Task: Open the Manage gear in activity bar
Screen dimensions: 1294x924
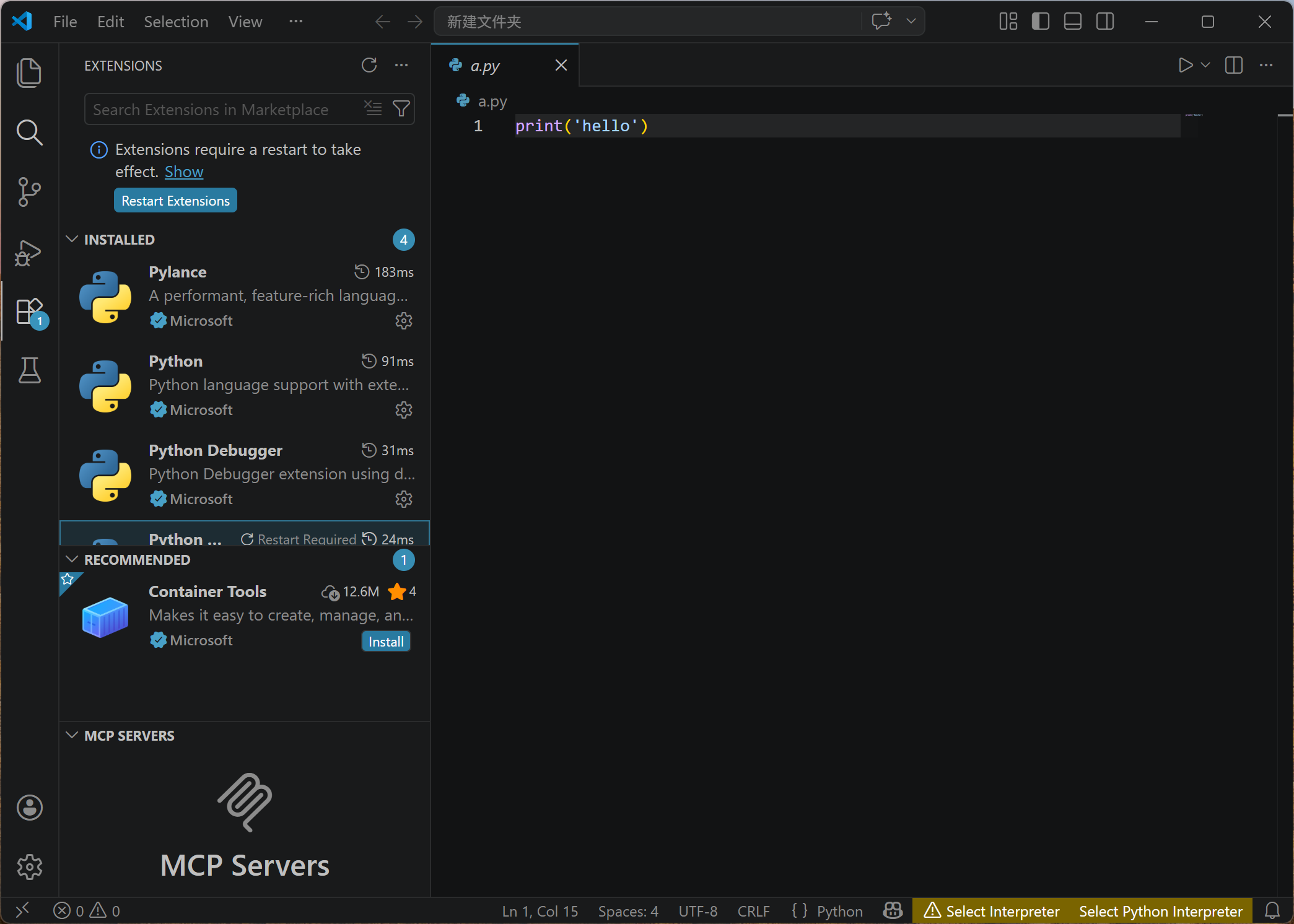Action: tap(29, 867)
